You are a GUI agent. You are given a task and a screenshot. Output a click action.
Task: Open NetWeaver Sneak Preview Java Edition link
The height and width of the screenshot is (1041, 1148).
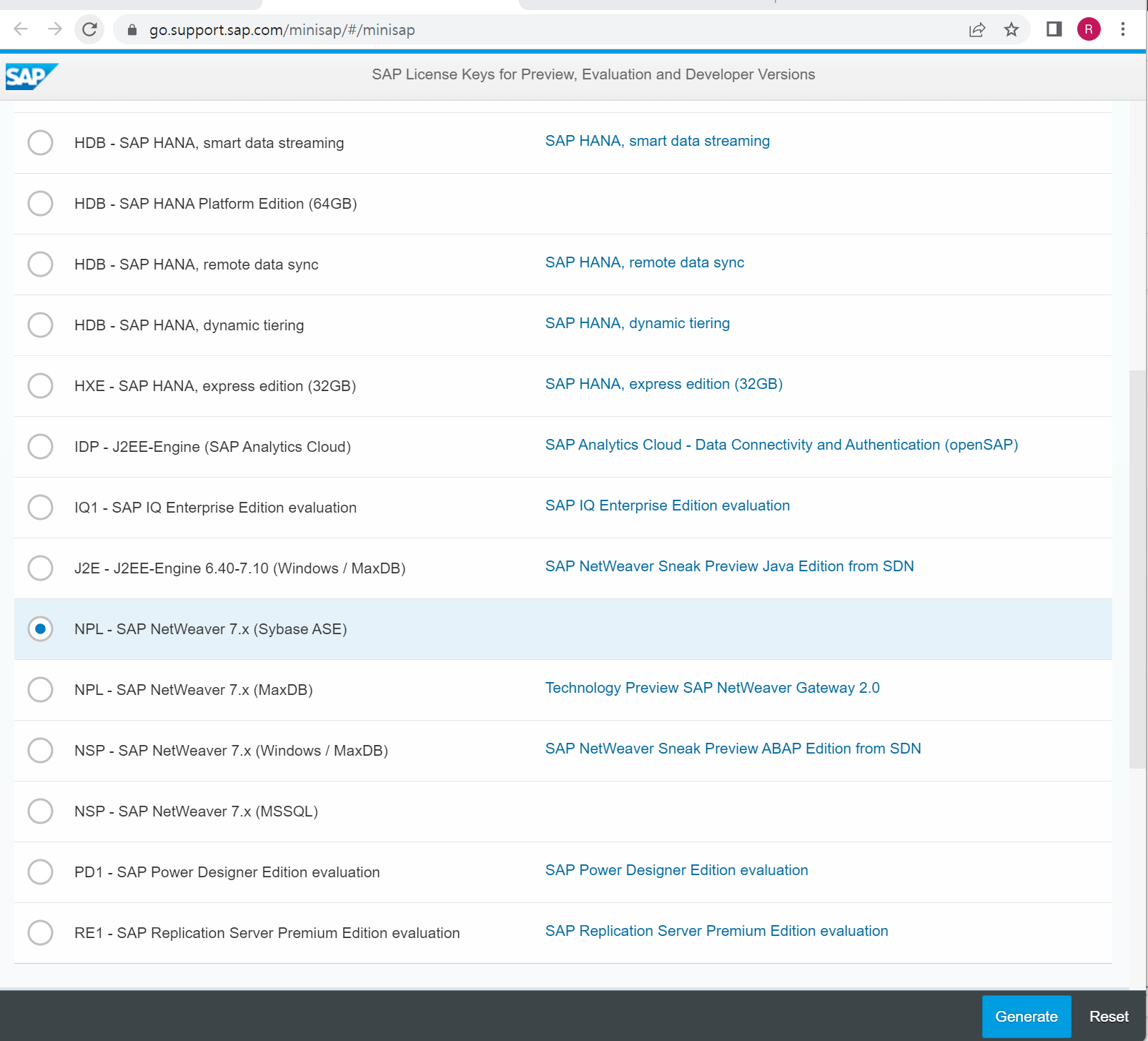click(729, 566)
